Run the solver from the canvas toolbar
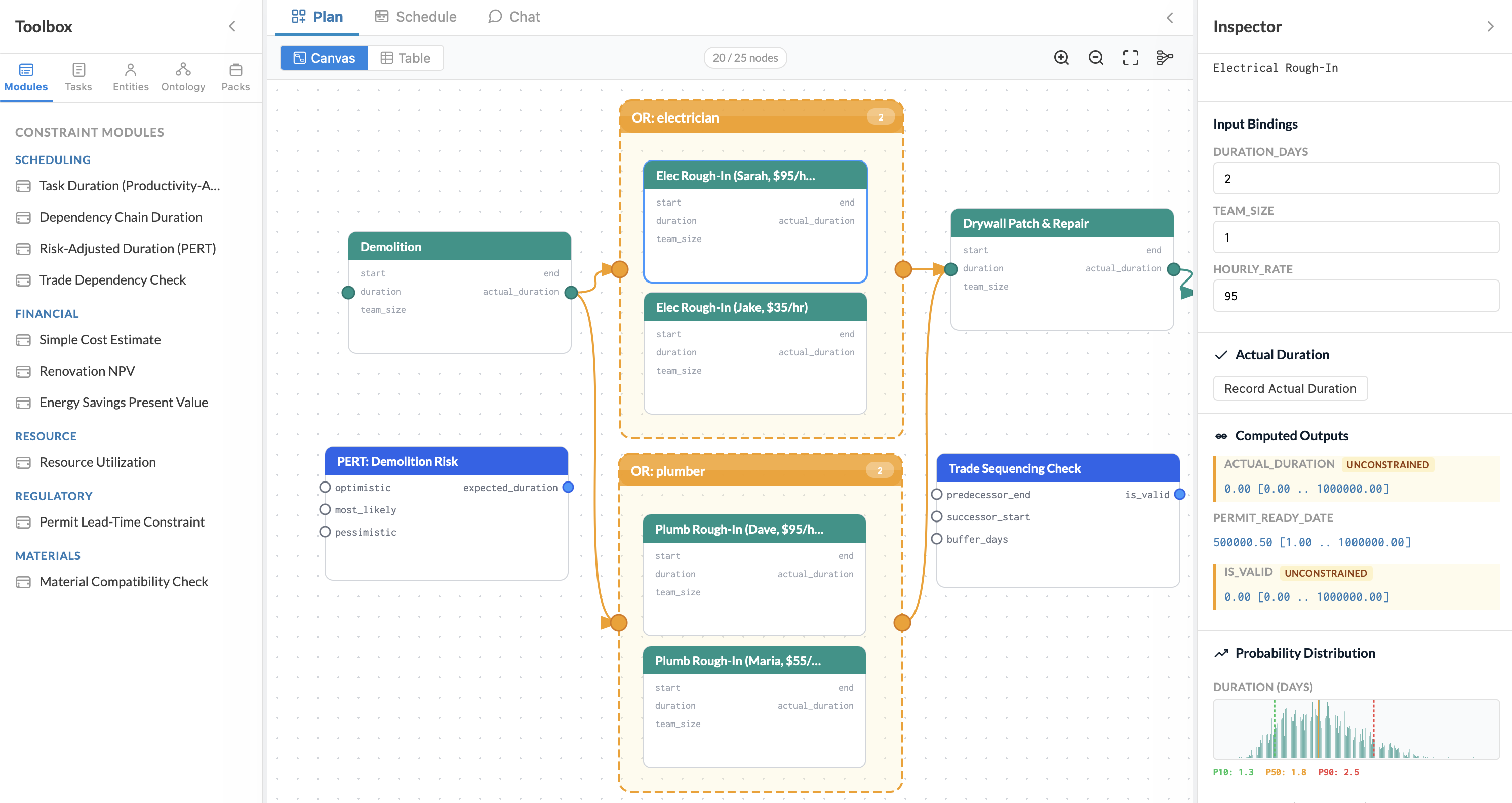This screenshot has height=803, width=1512. [x=1165, y=58]
